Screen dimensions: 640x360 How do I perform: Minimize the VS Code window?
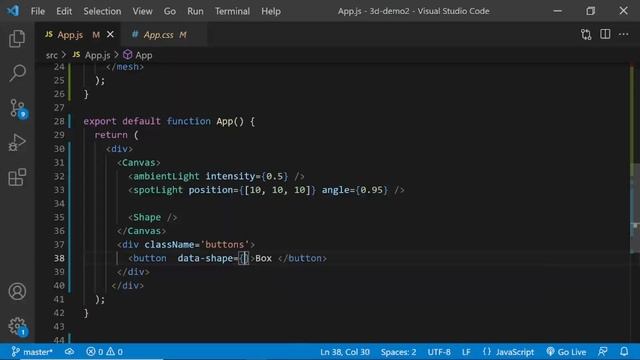558,11
